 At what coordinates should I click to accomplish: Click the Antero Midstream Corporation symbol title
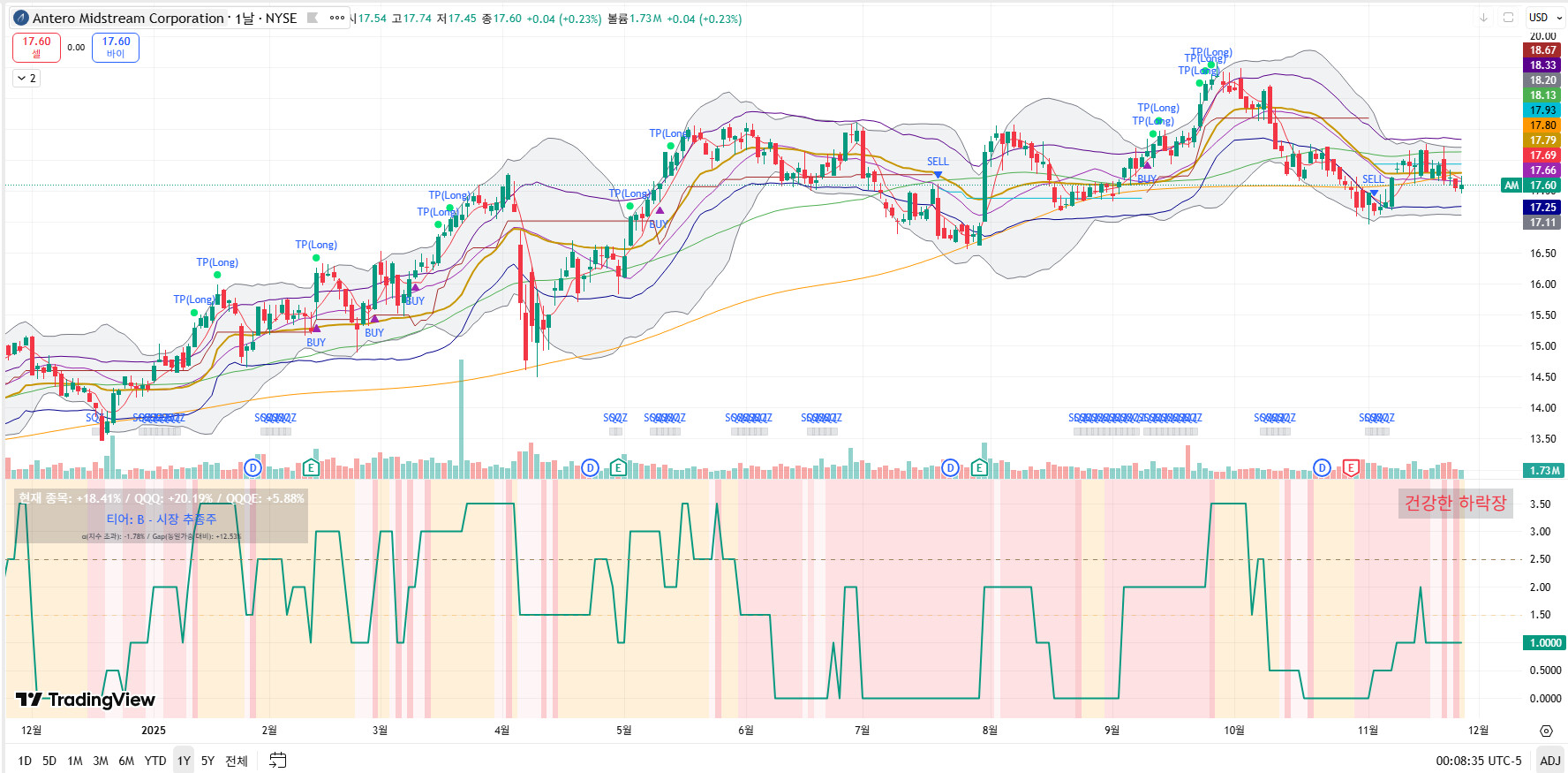[x=129, y=18]
